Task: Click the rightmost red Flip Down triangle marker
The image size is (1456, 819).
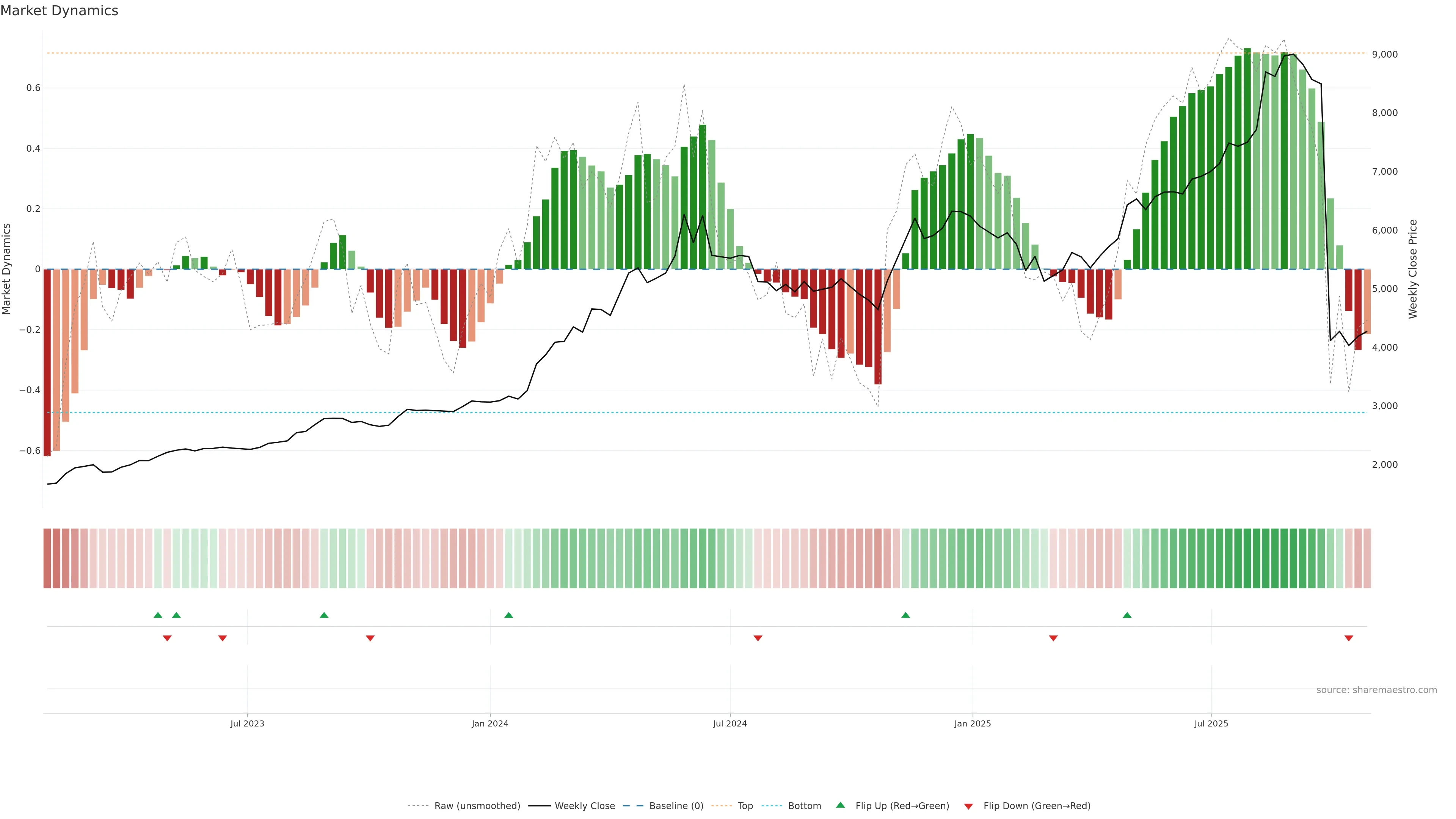Action: tap(1349, 638)
